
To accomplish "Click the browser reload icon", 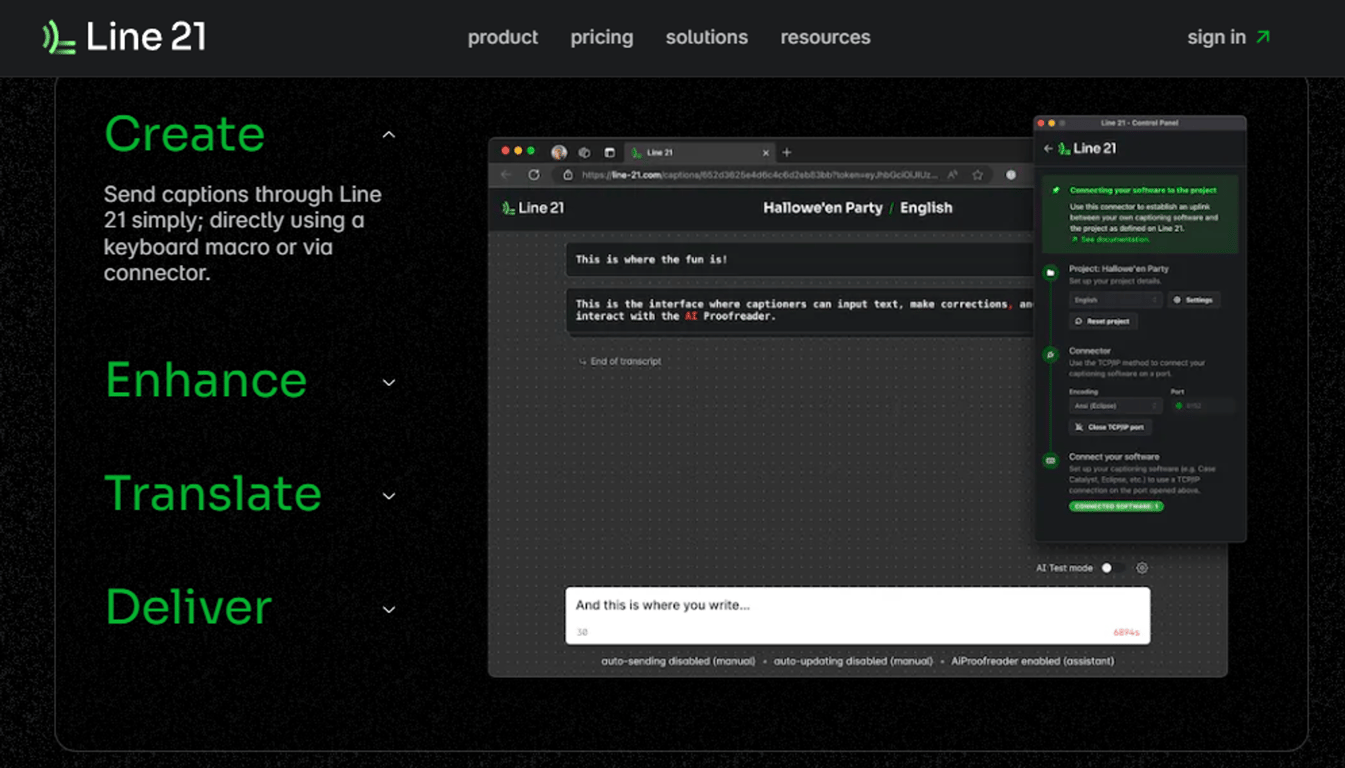I will (534, 175).
